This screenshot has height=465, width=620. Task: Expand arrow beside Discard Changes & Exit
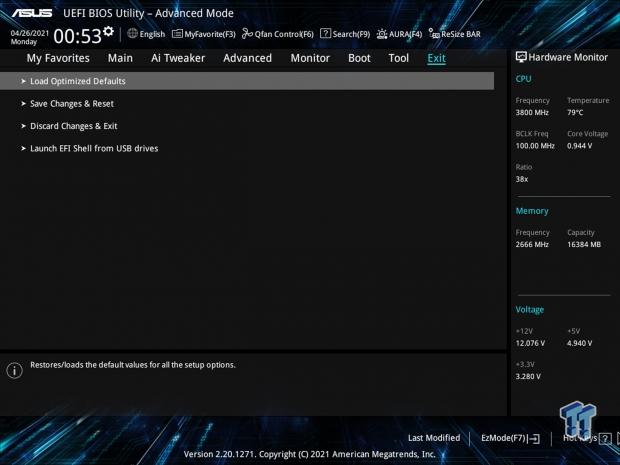pyautogui.click(x=23, y=126)
